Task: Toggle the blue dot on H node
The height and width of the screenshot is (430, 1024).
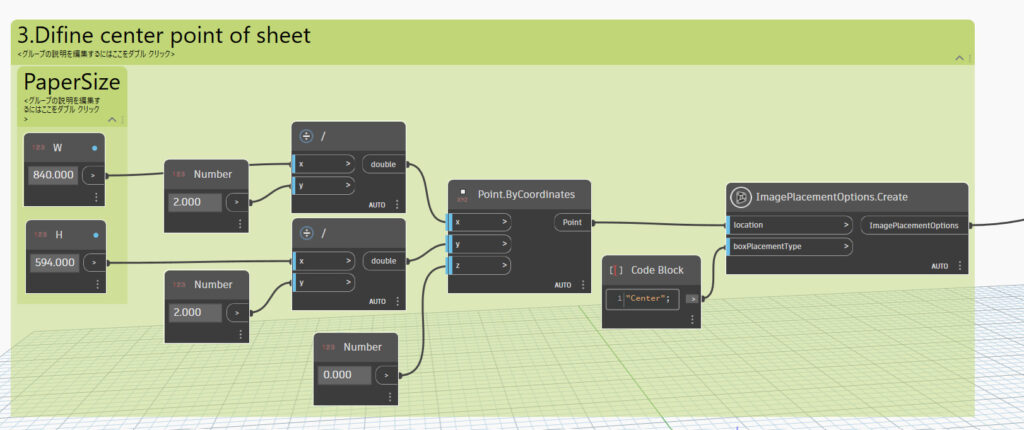Action: coord(94,235)
